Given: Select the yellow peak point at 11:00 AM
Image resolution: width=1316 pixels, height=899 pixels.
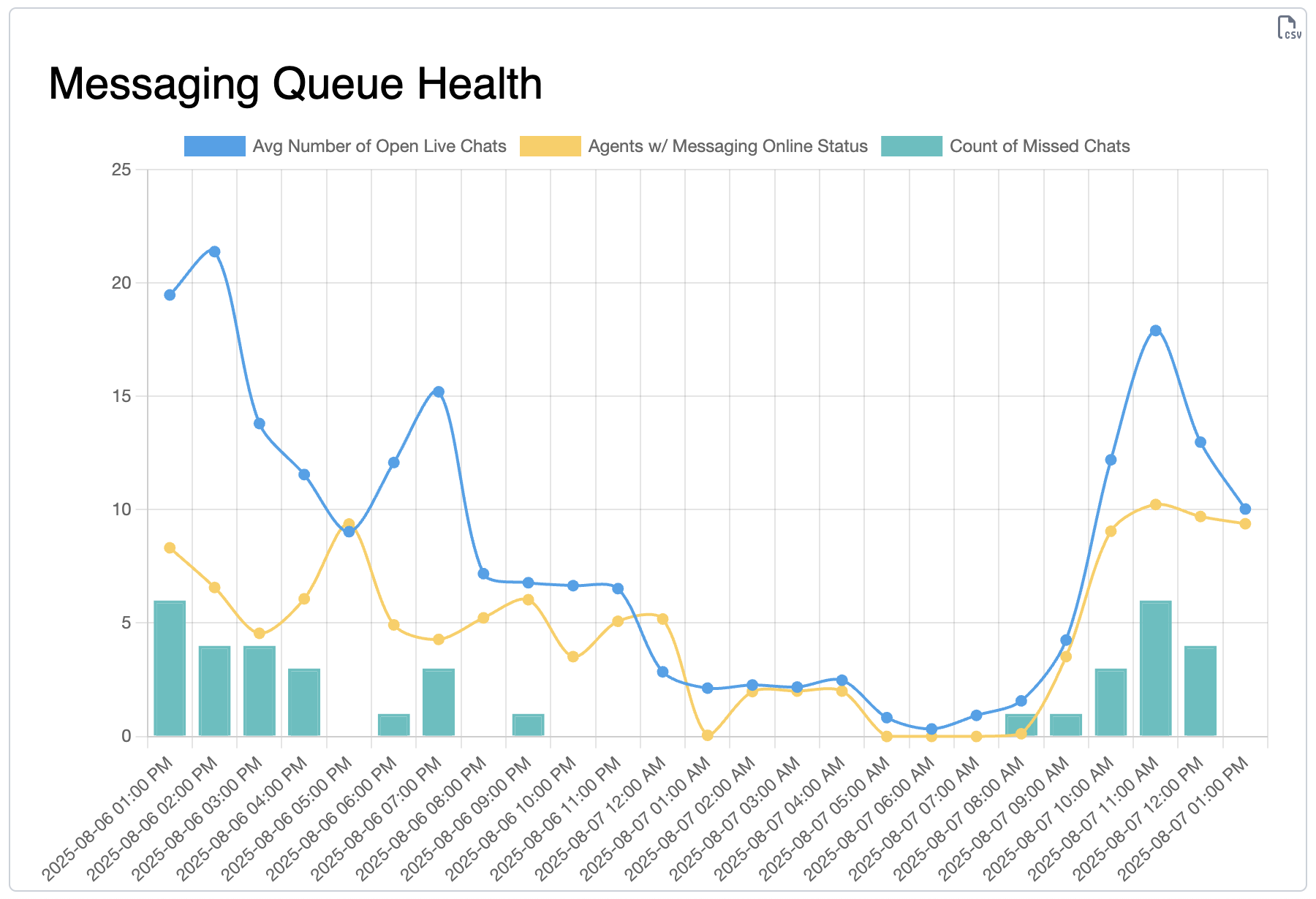Looking at the screenshot, I should pos(1157,503).
